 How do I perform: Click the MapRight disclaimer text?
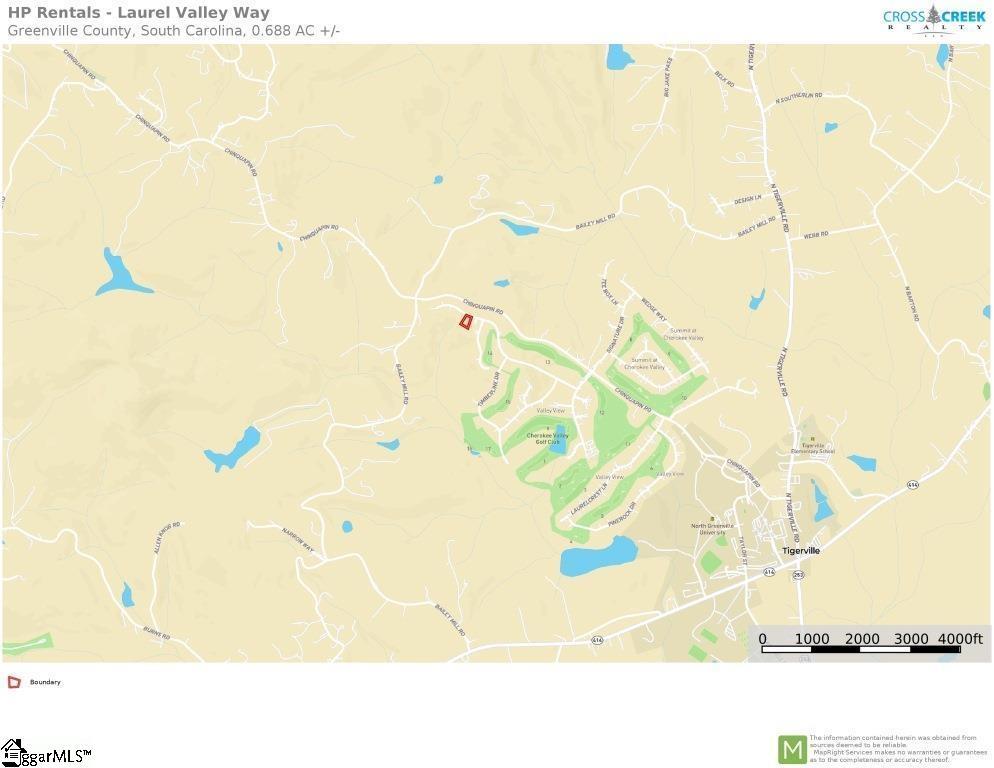coord(898,748)
